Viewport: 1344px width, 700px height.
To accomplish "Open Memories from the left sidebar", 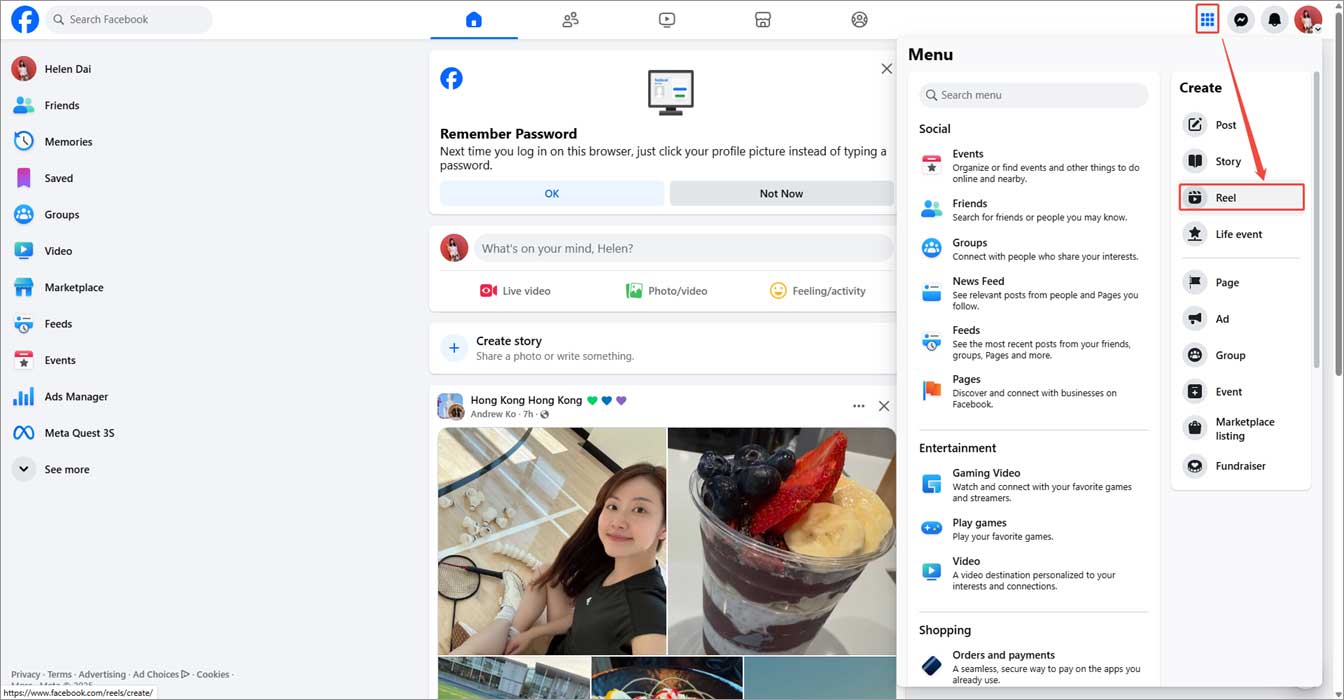I will 69,141.
